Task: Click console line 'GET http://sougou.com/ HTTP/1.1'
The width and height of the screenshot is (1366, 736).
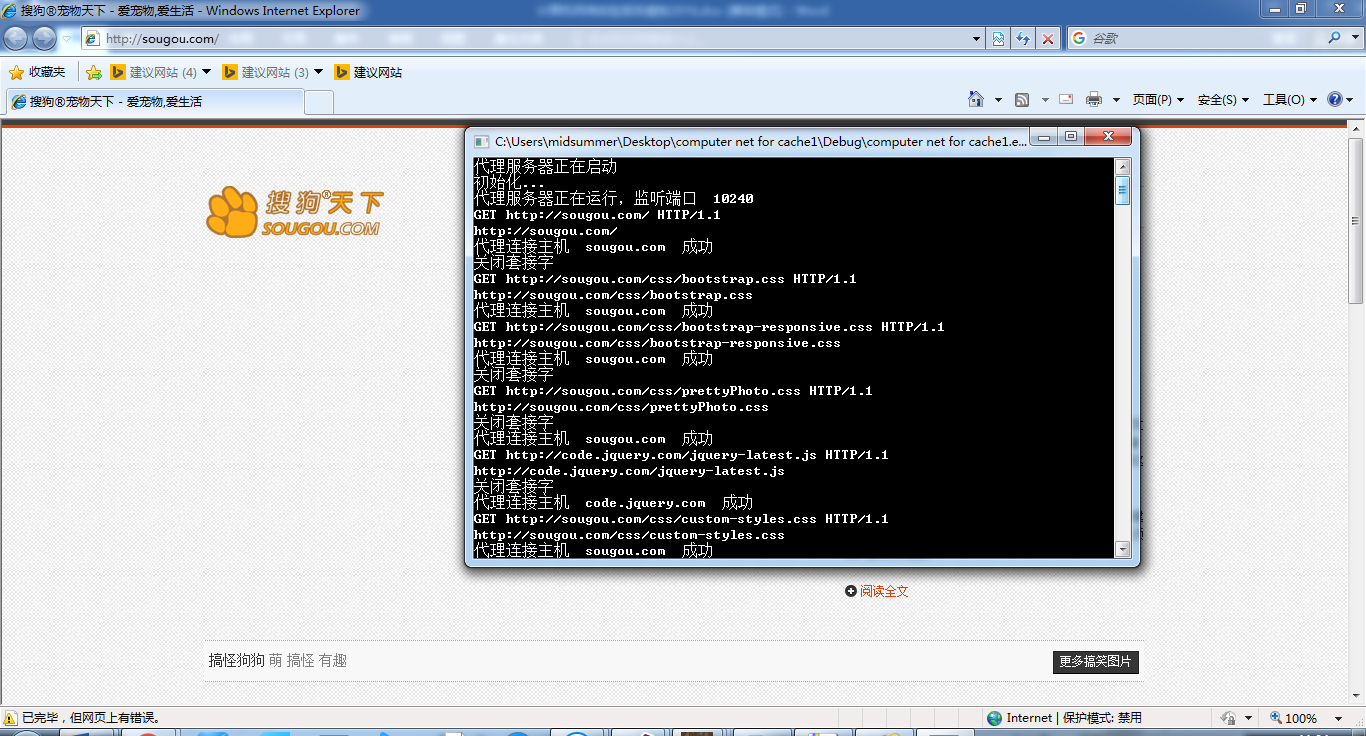Action: point(597,215)
